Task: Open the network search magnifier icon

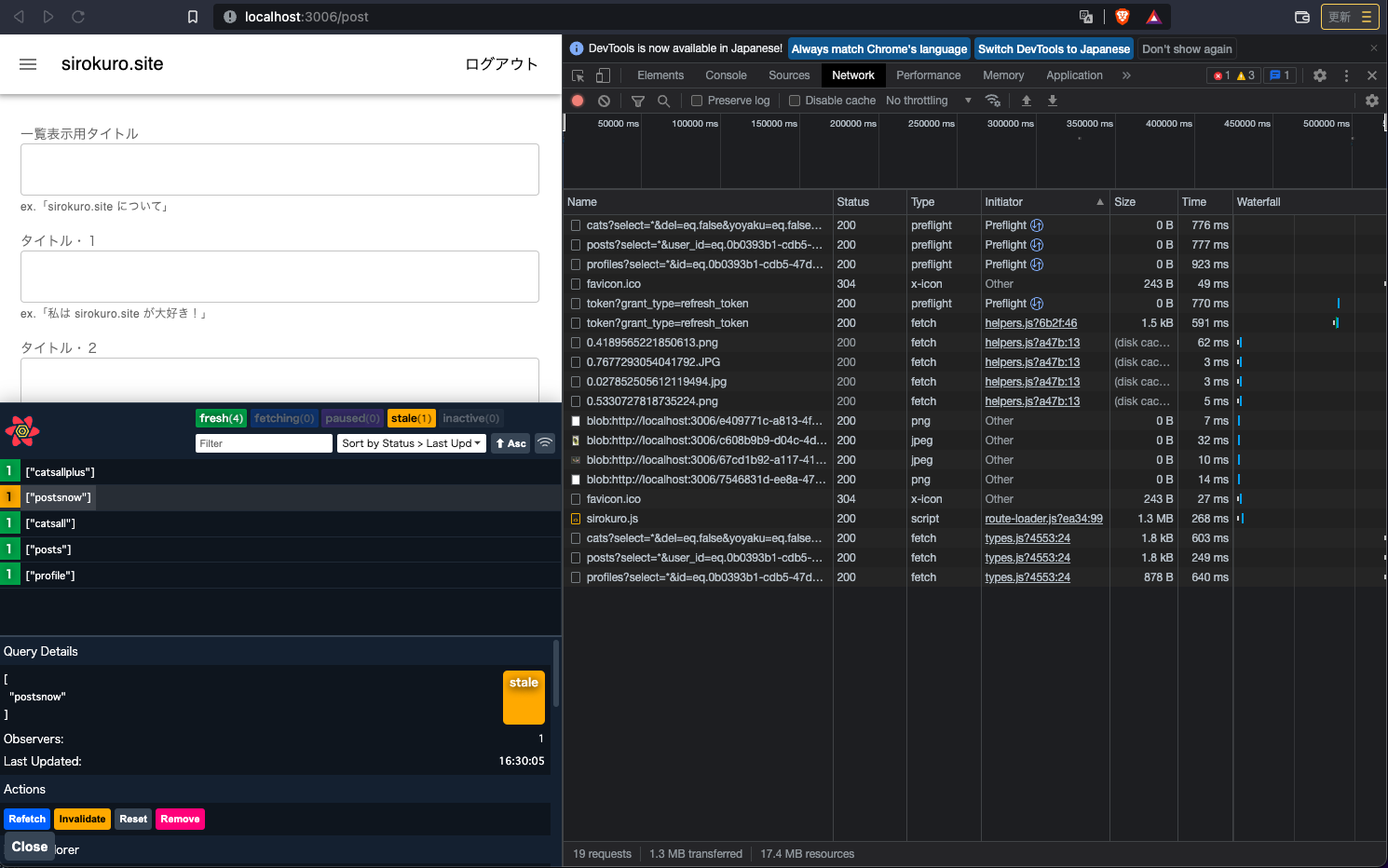Action: pyautogui.click(x=663, y=101)
